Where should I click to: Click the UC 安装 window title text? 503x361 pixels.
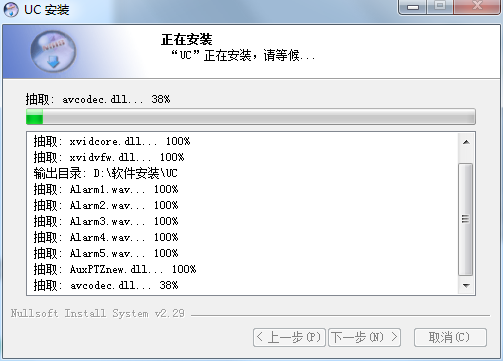coord(47,10)
